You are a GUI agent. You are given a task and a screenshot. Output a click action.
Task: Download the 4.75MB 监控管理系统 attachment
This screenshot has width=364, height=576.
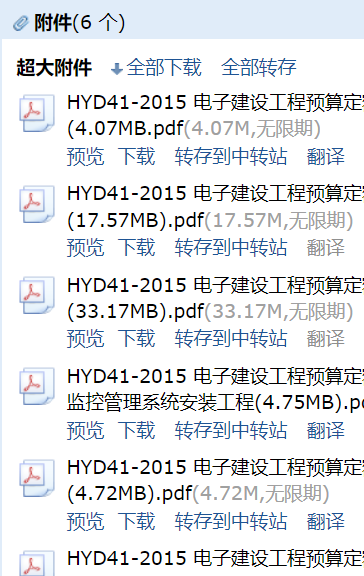(x=137, y=430)
